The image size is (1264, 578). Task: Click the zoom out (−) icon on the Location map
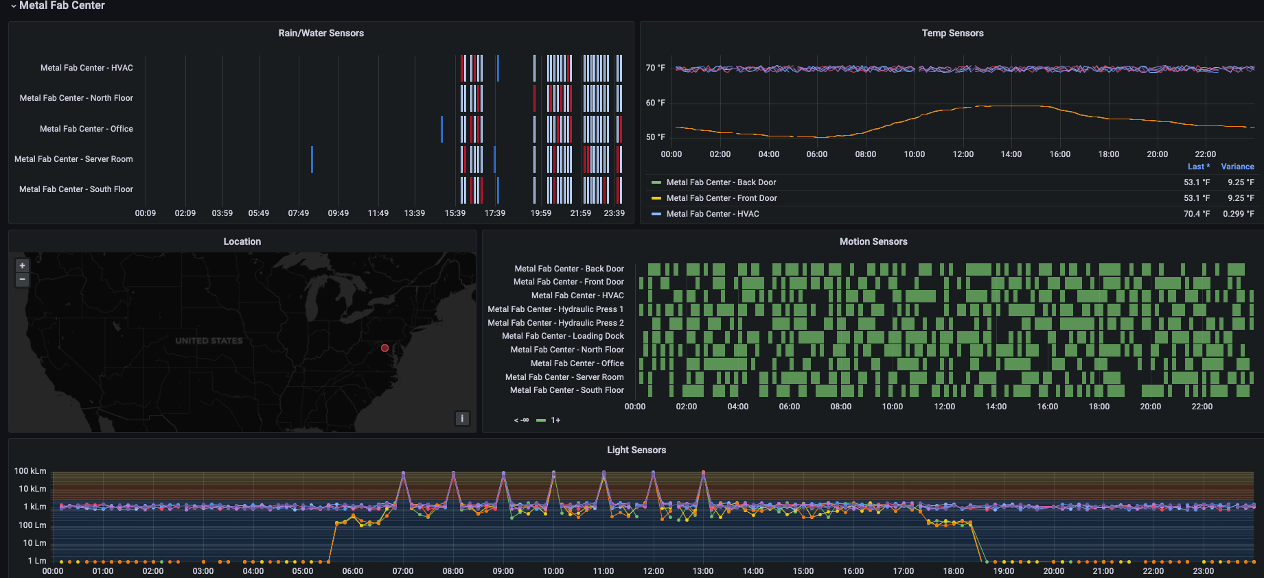coord(21,278)
